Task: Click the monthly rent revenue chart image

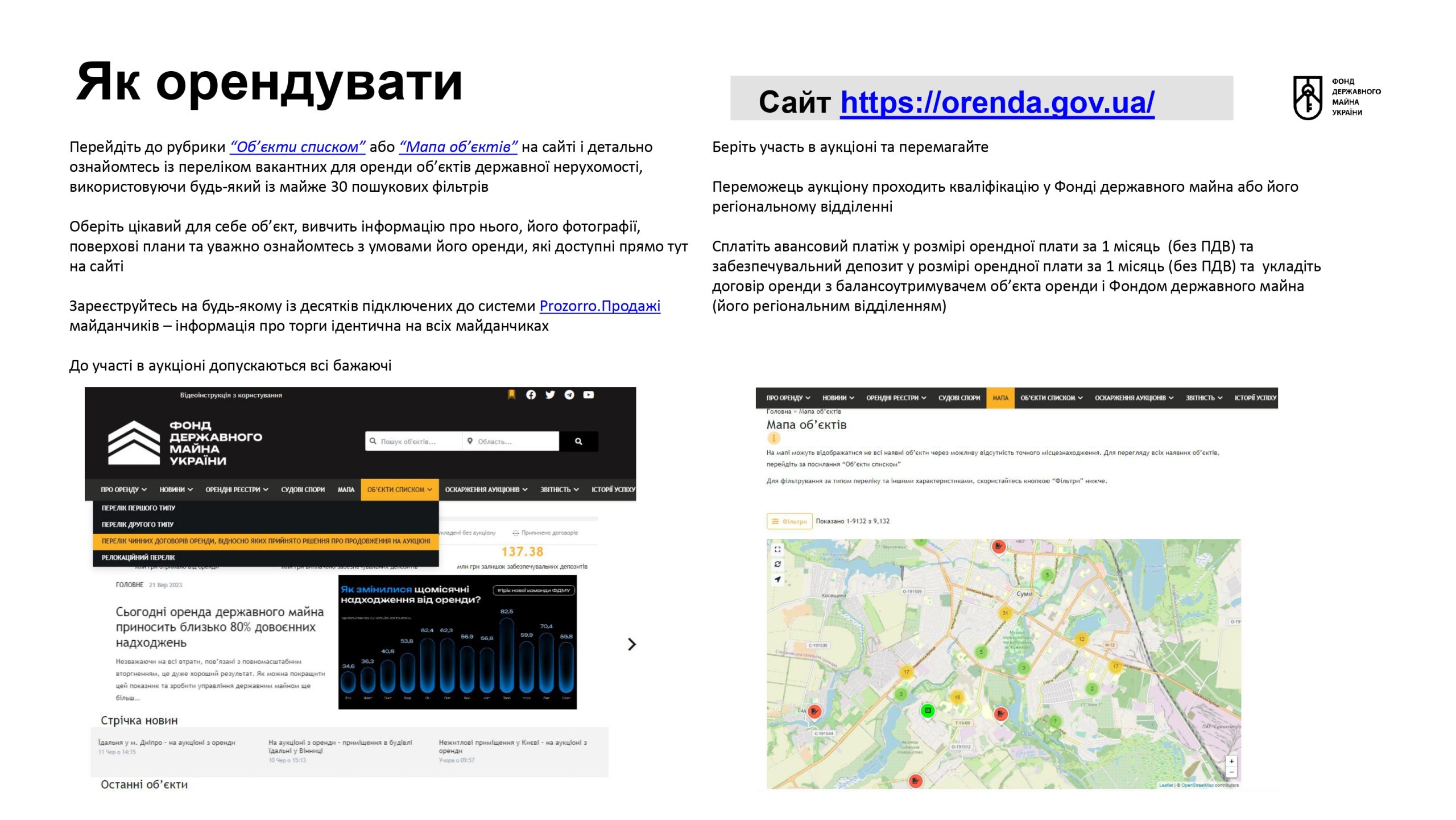Action: (457, 642)
